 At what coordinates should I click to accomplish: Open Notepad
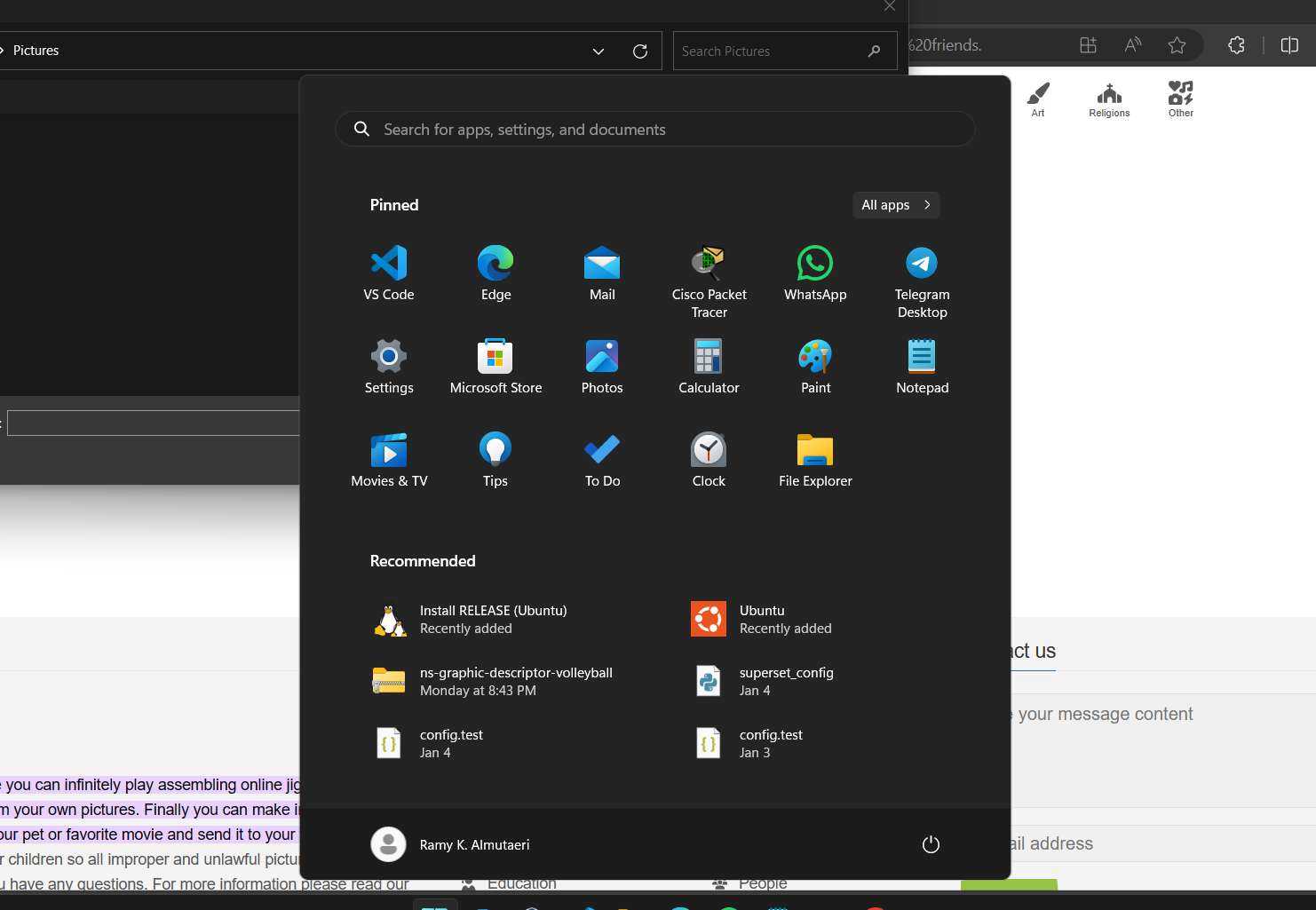922,367
